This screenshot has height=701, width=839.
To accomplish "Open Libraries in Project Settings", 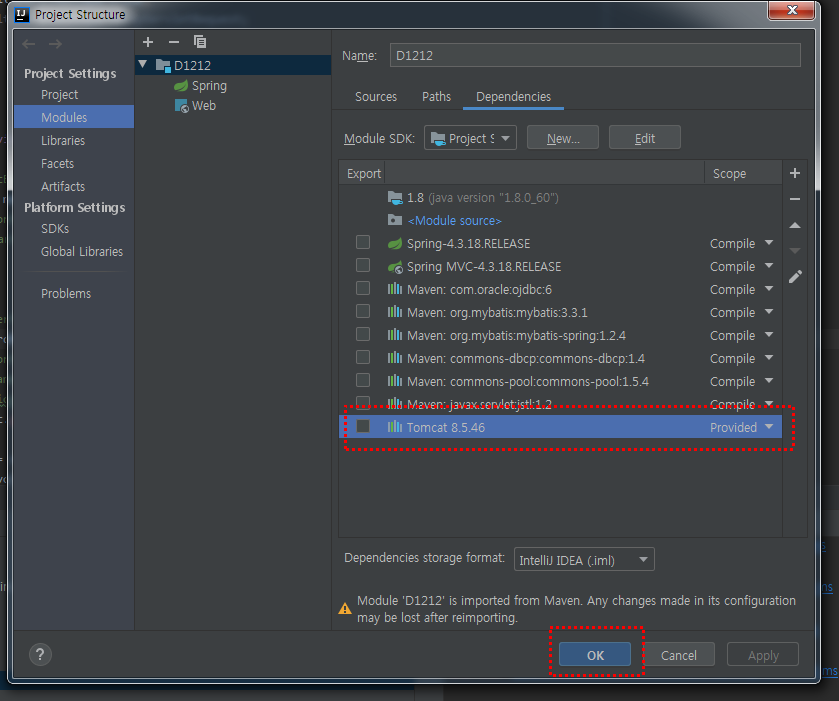I will tap(63, 141).
